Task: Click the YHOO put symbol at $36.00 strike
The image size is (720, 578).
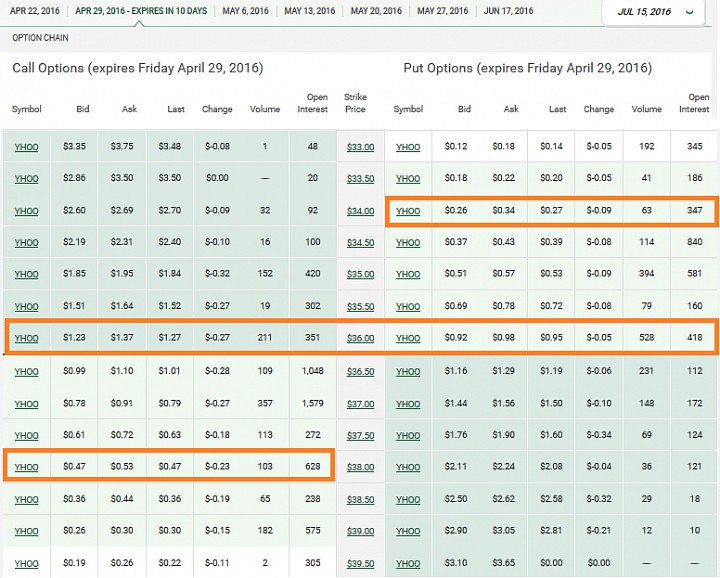Action: [x=408, y=338]
